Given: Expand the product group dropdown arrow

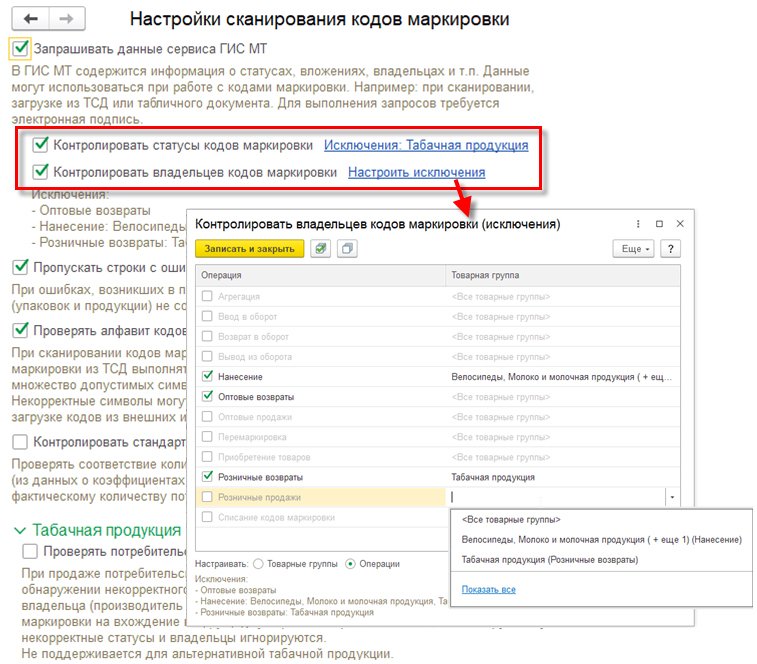Looking at the screenshot, I should click(x=672, y=497).
